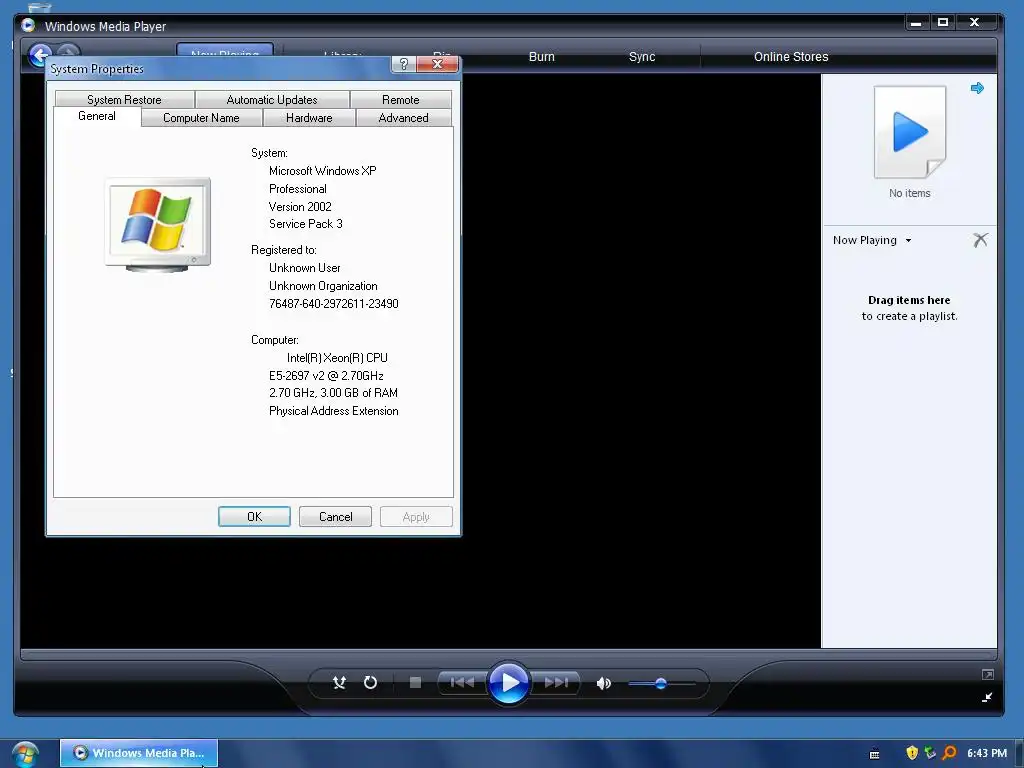Clear the list pane with the X icon

[x=980, y=240]
